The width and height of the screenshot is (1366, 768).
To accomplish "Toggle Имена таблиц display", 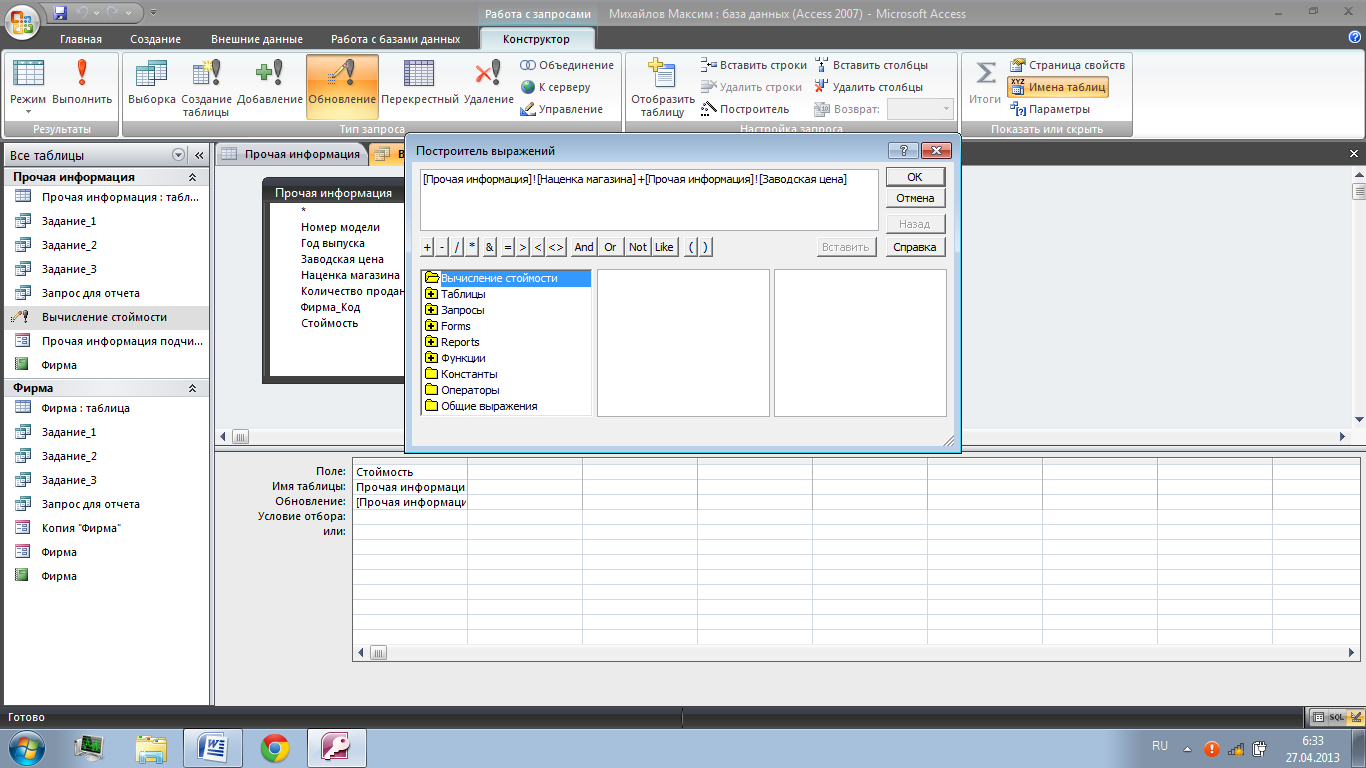I will click(x=1058, y=87).
